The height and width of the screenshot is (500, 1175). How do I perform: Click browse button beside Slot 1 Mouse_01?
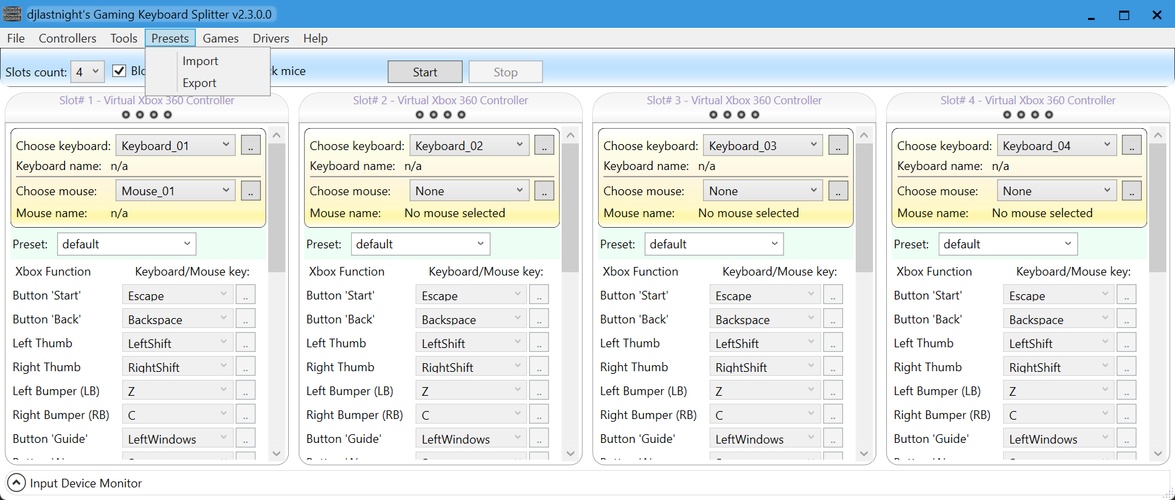(x=250, y=191)
